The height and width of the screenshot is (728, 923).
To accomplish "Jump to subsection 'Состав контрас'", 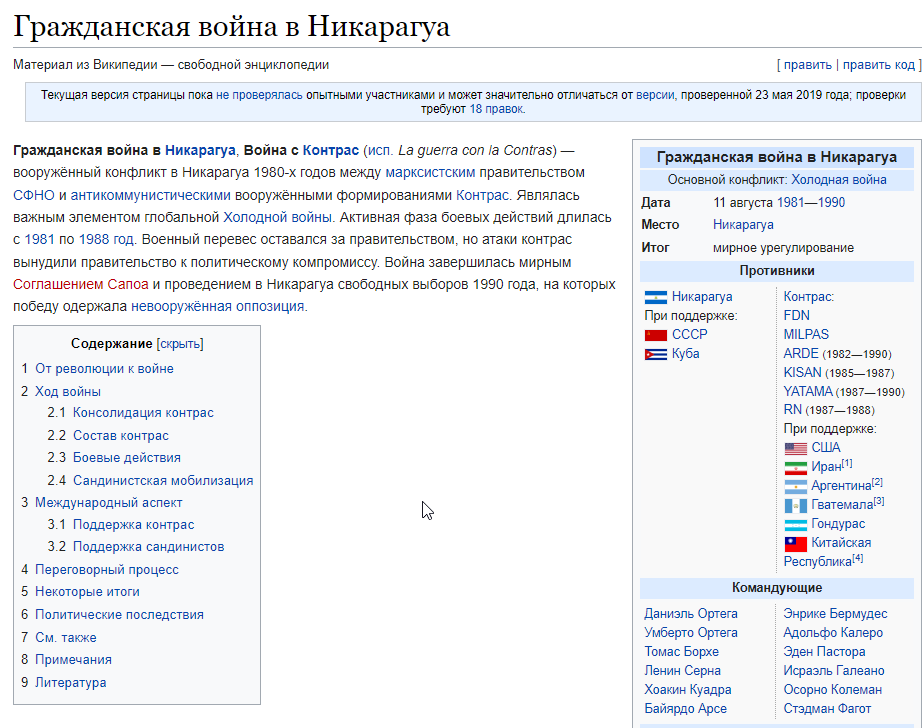I will [x=121, y=436].
